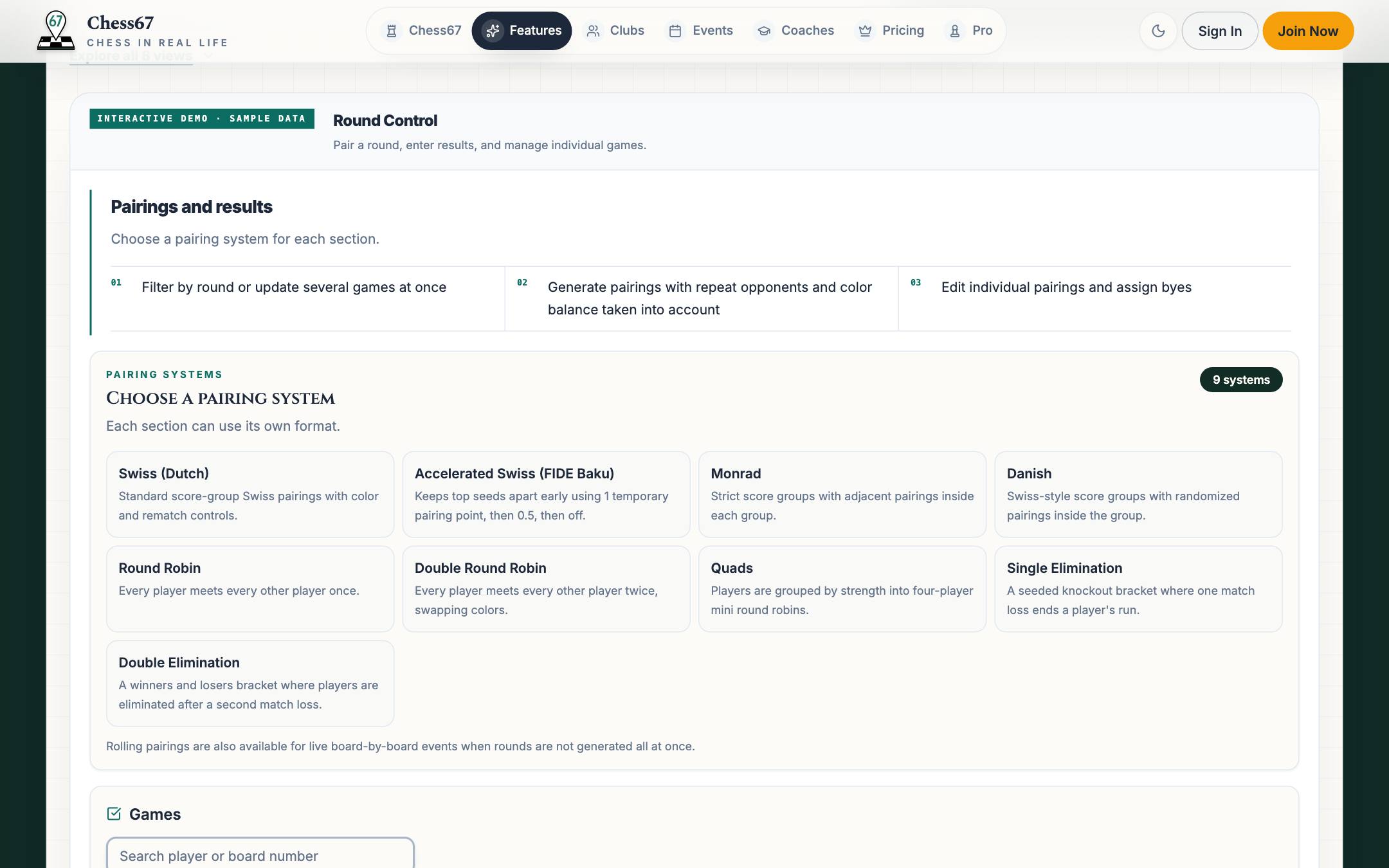
Task: Click the Interactive Demo Sample Data badge
Action: tap(202, 119)
